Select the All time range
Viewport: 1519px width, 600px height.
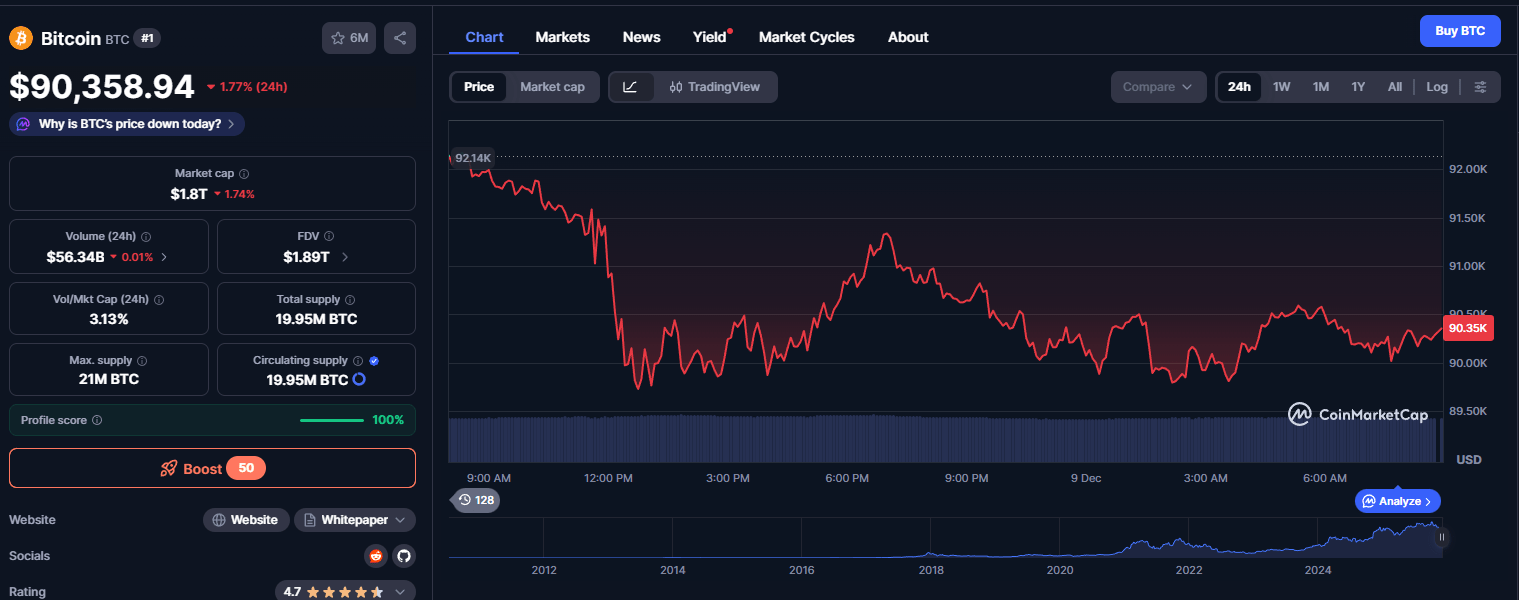click(x=1395, y=87)
